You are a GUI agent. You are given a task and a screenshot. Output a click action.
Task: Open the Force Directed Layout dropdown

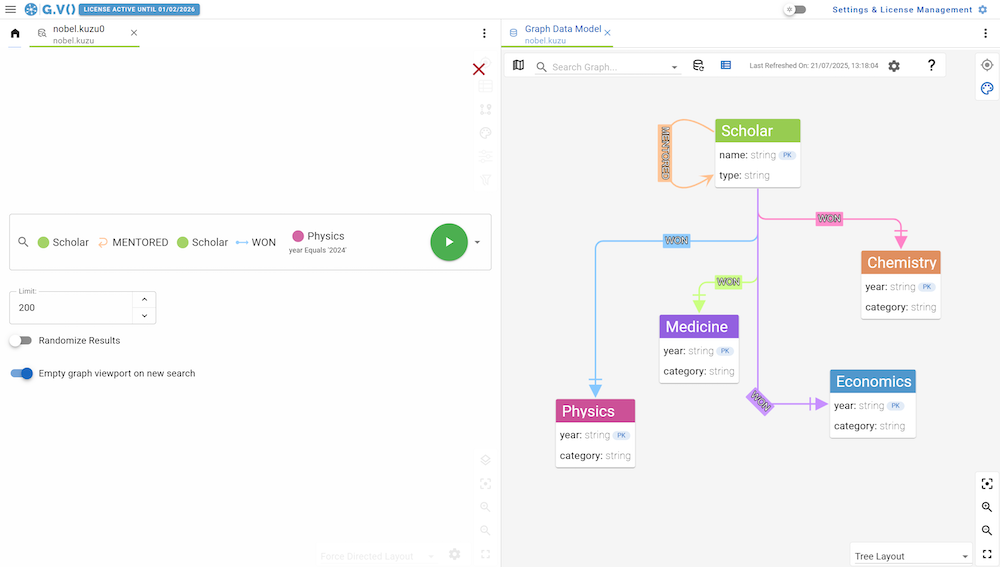tap(376, 556)
